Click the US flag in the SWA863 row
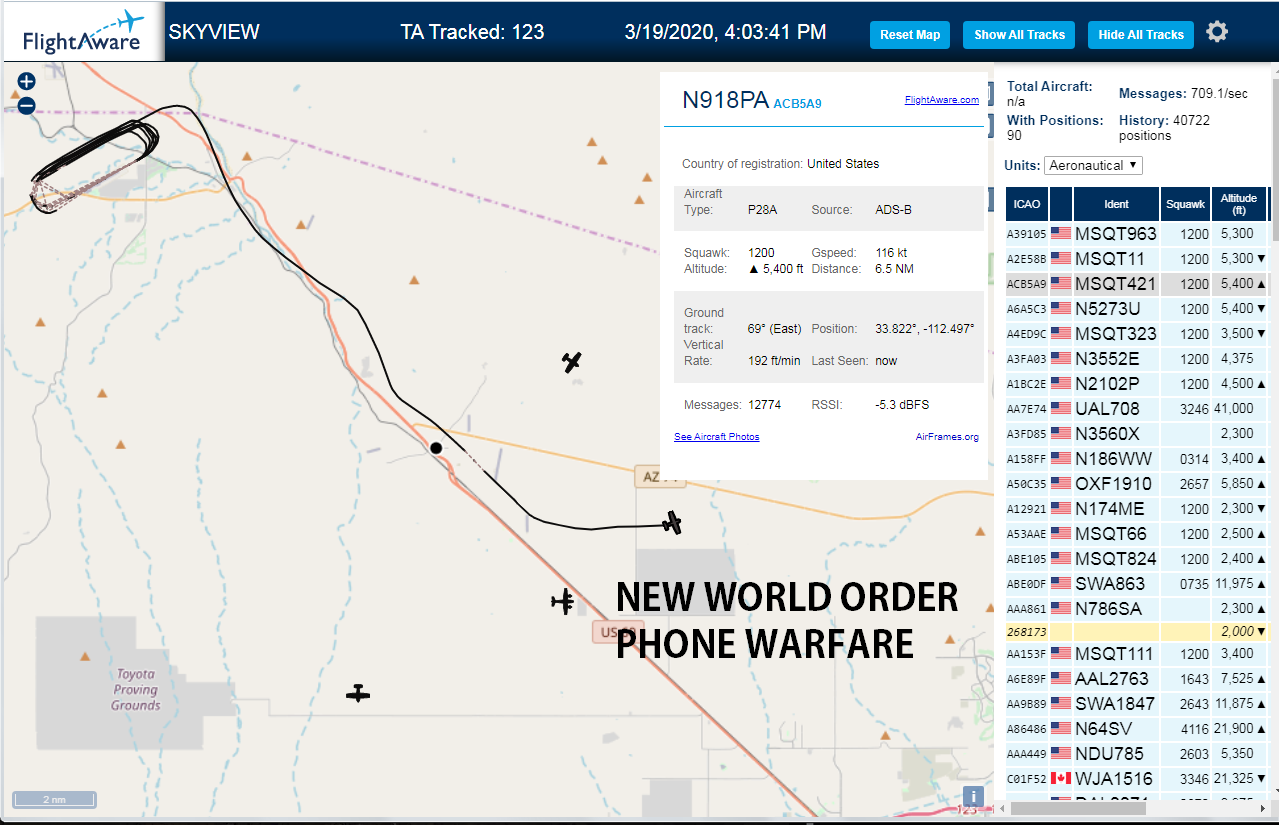 [x=1061, y=584]
